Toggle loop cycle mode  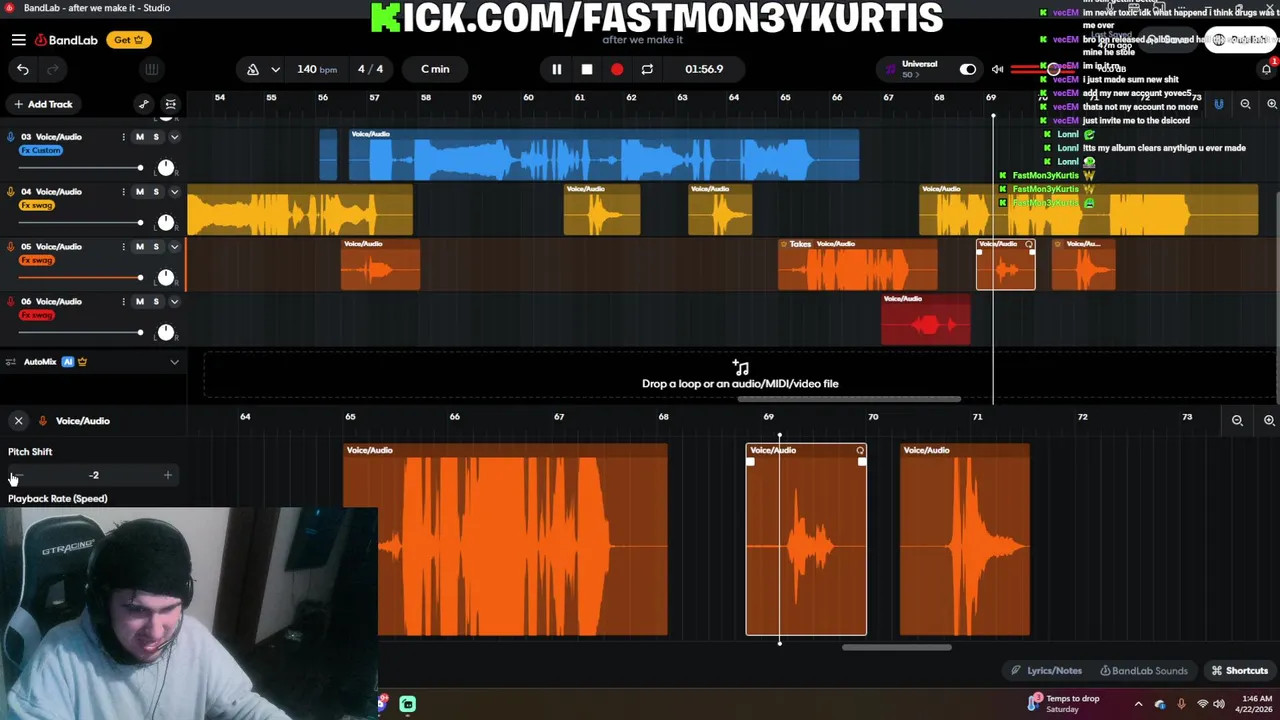point(647,69)
